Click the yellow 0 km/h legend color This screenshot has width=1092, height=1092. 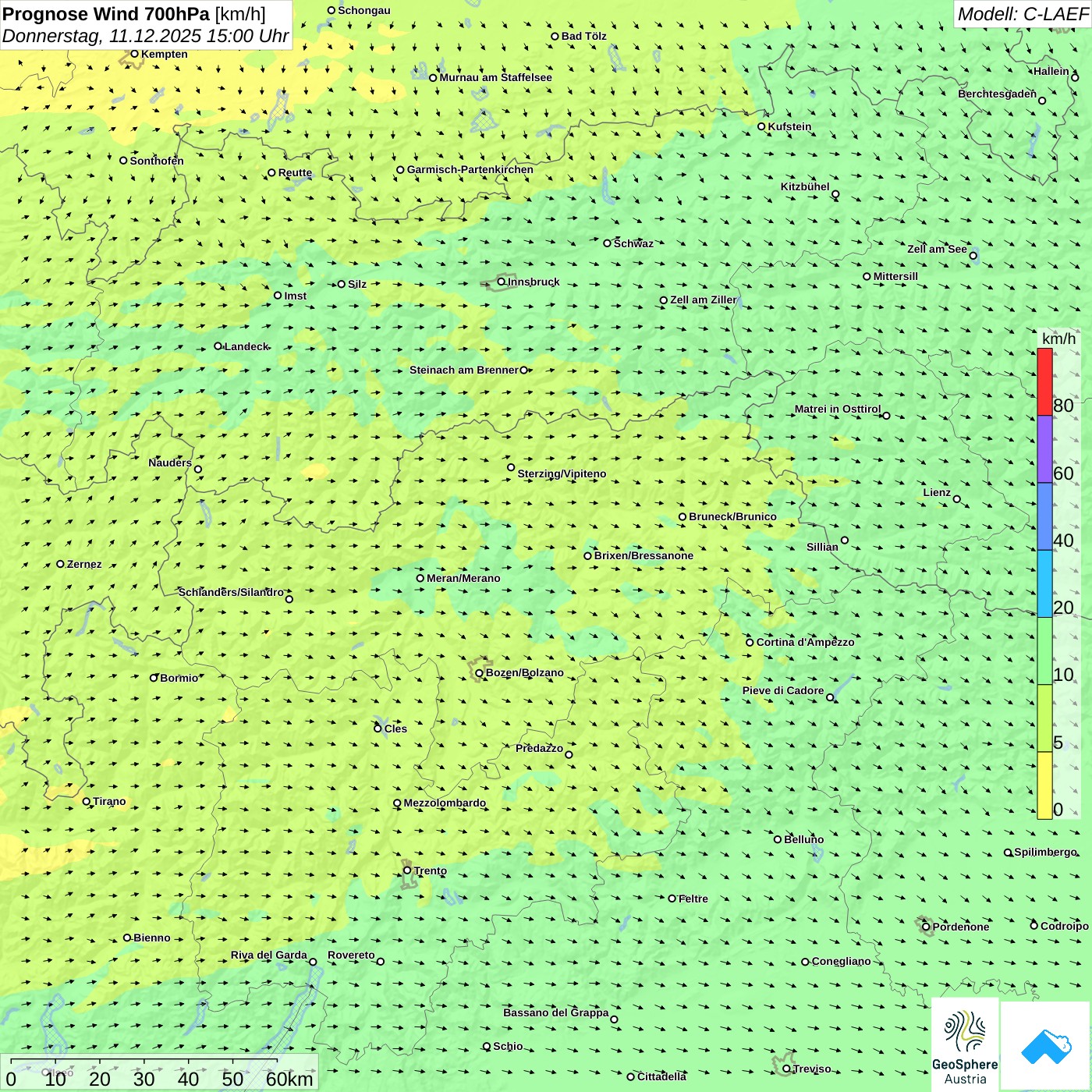pyautogui.click(x=1044, y=785)
